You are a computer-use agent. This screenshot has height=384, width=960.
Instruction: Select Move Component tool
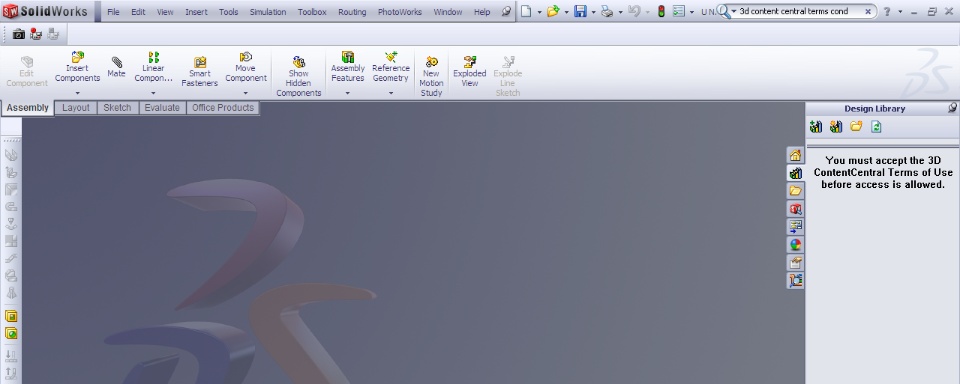246,67
